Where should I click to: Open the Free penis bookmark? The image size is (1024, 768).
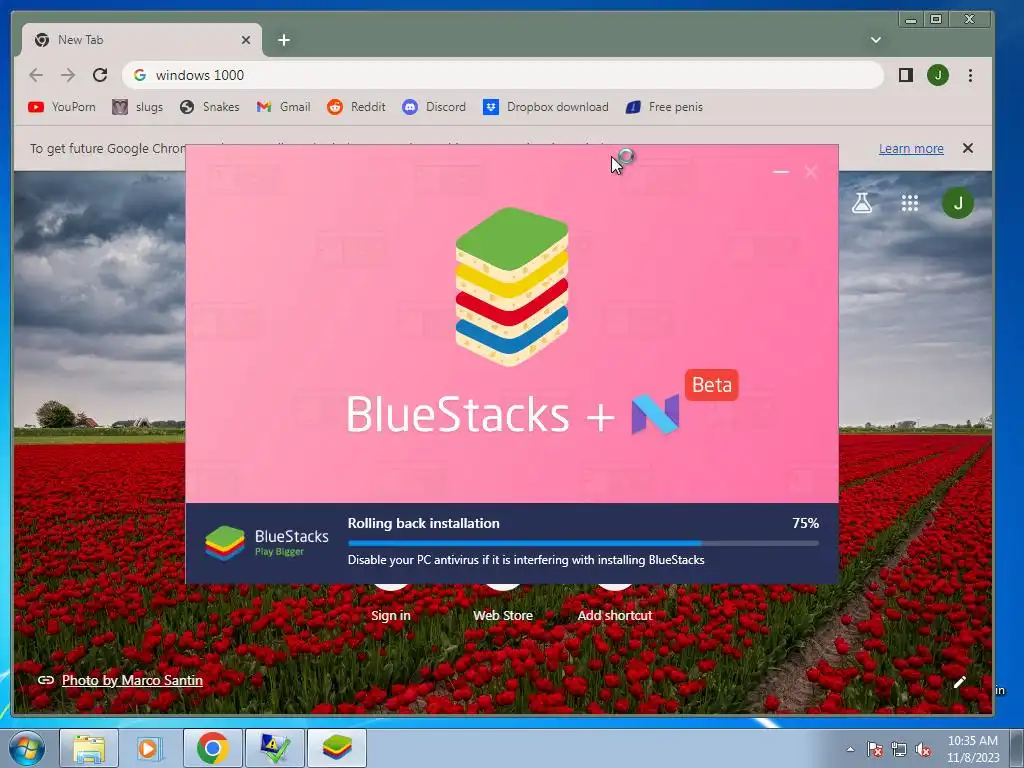click(x=664, y=107)
